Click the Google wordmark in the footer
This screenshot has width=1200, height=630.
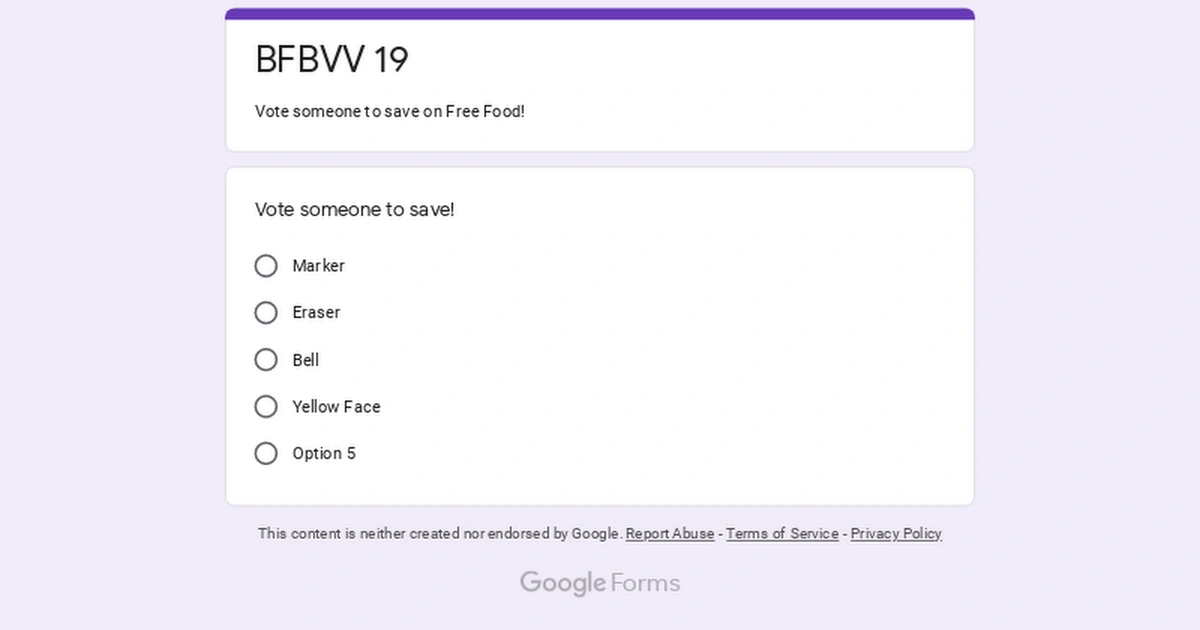(x=560, y=582)
